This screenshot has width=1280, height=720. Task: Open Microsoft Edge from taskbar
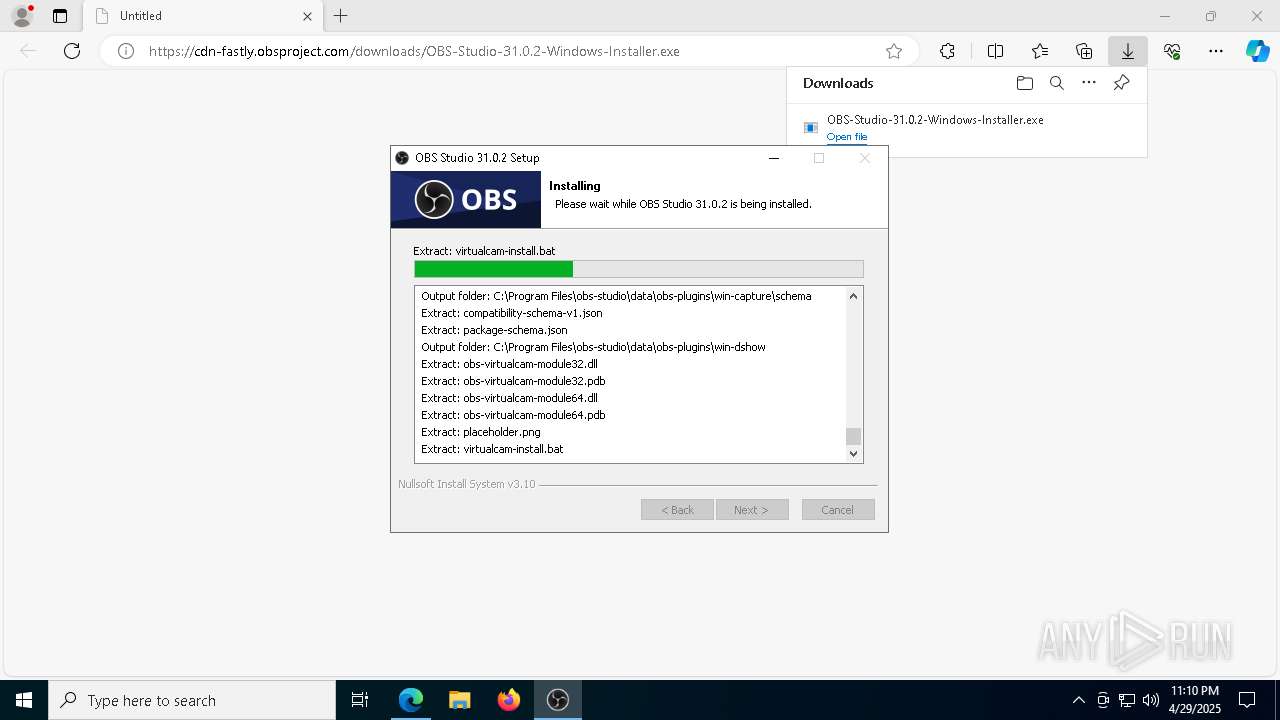pyautogui.click(x=411, y=700)
